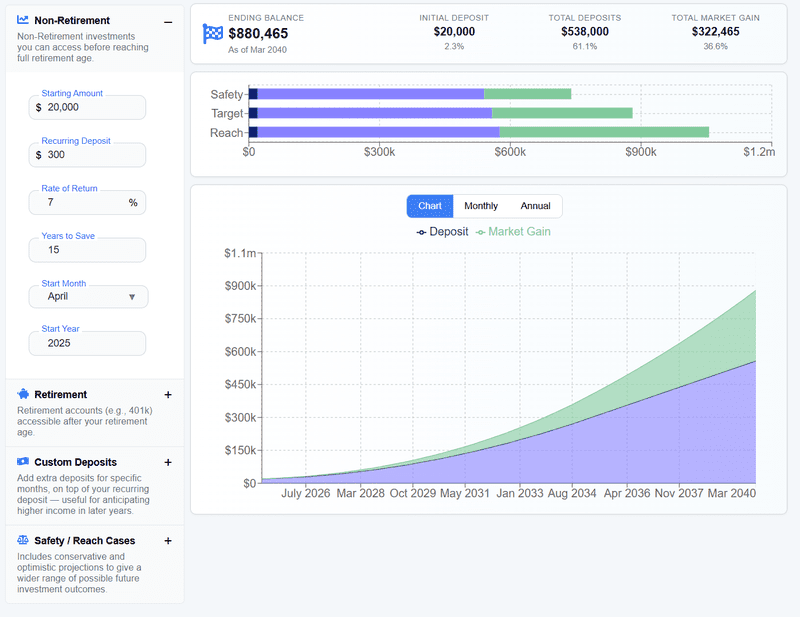Select the Chart tab
The height and width of the screenshot is (617, 800).
pos(430,206)
